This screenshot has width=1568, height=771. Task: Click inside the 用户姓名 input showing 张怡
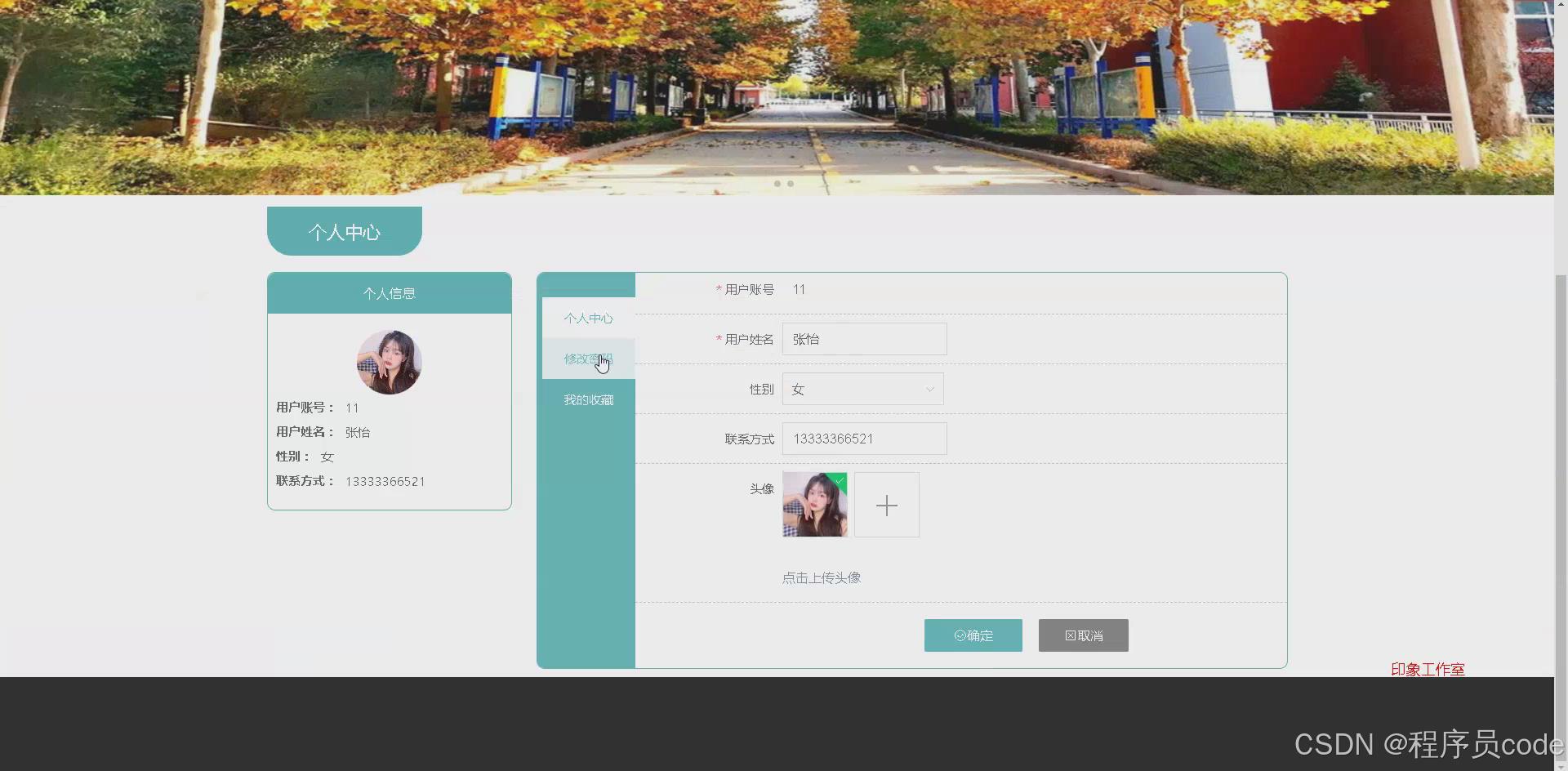863,339
